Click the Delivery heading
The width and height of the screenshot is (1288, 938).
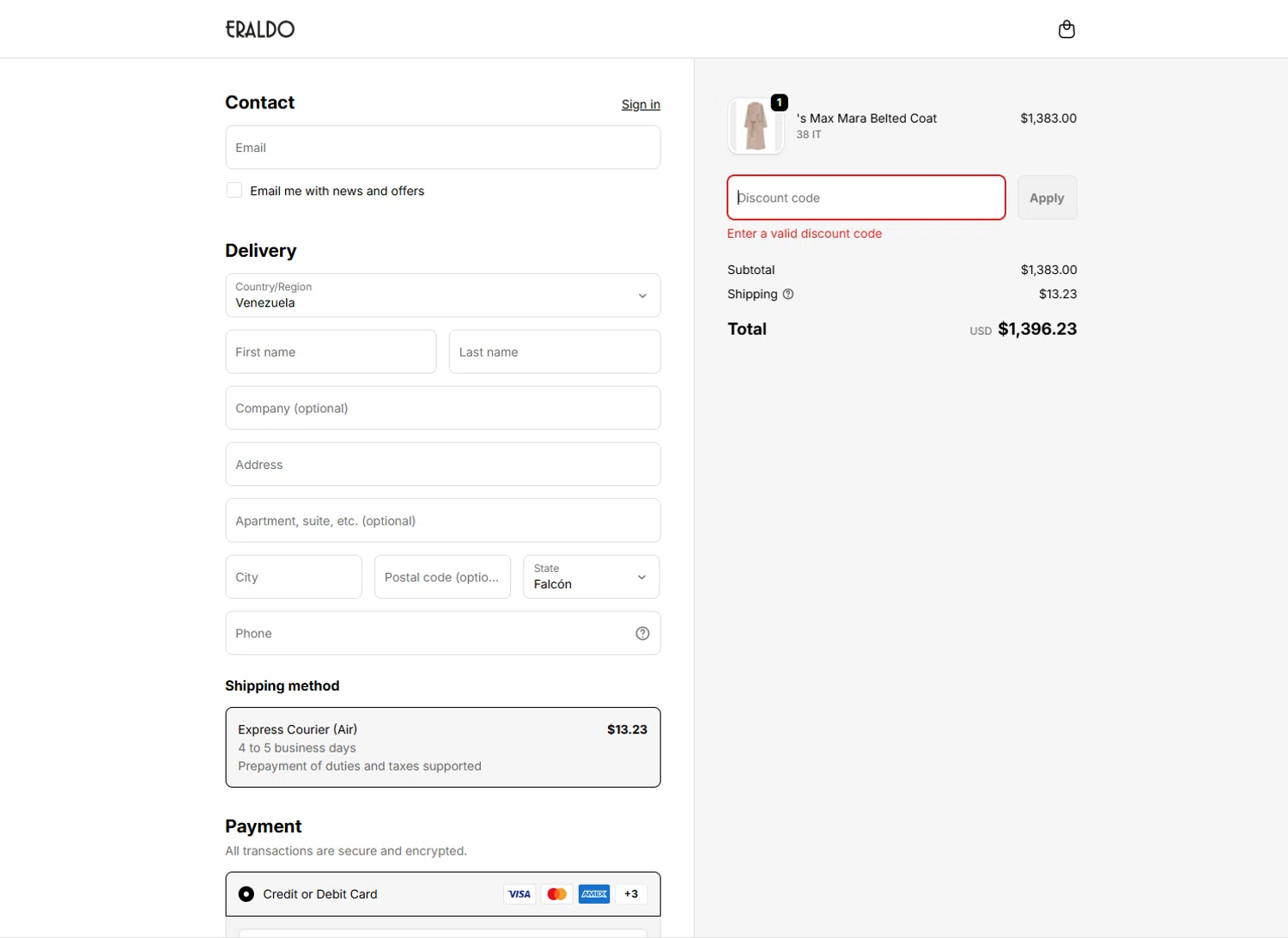[261, 251]
